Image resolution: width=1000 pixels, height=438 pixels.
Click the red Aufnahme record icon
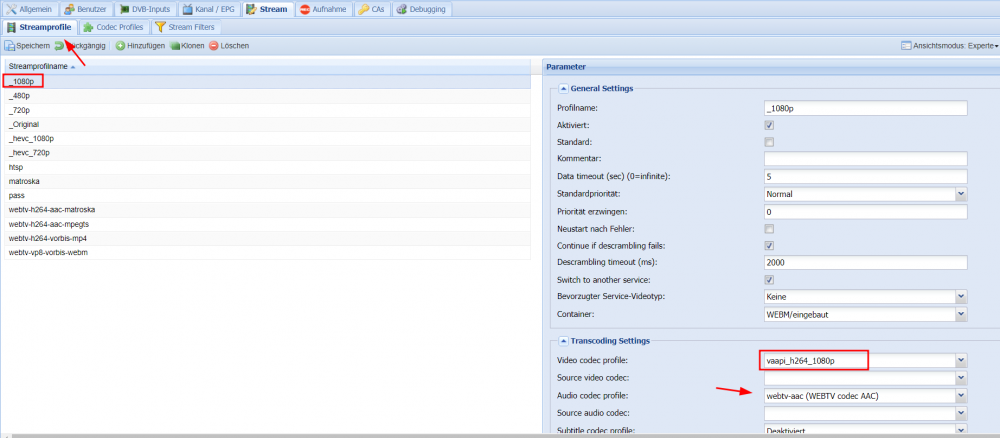(305, 10)
